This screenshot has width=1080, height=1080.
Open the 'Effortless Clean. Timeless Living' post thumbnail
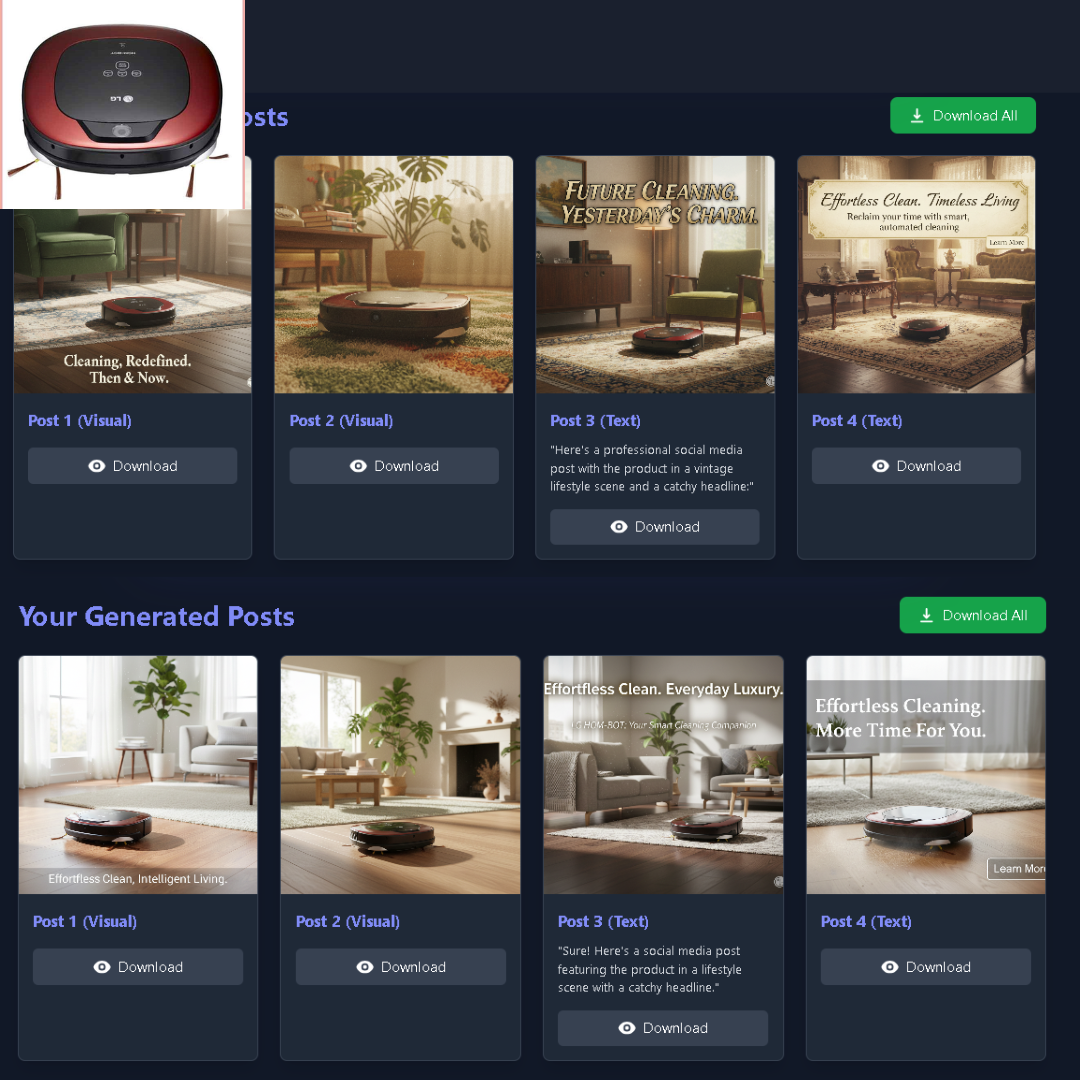pyautogui.click(x=916, y=275)
